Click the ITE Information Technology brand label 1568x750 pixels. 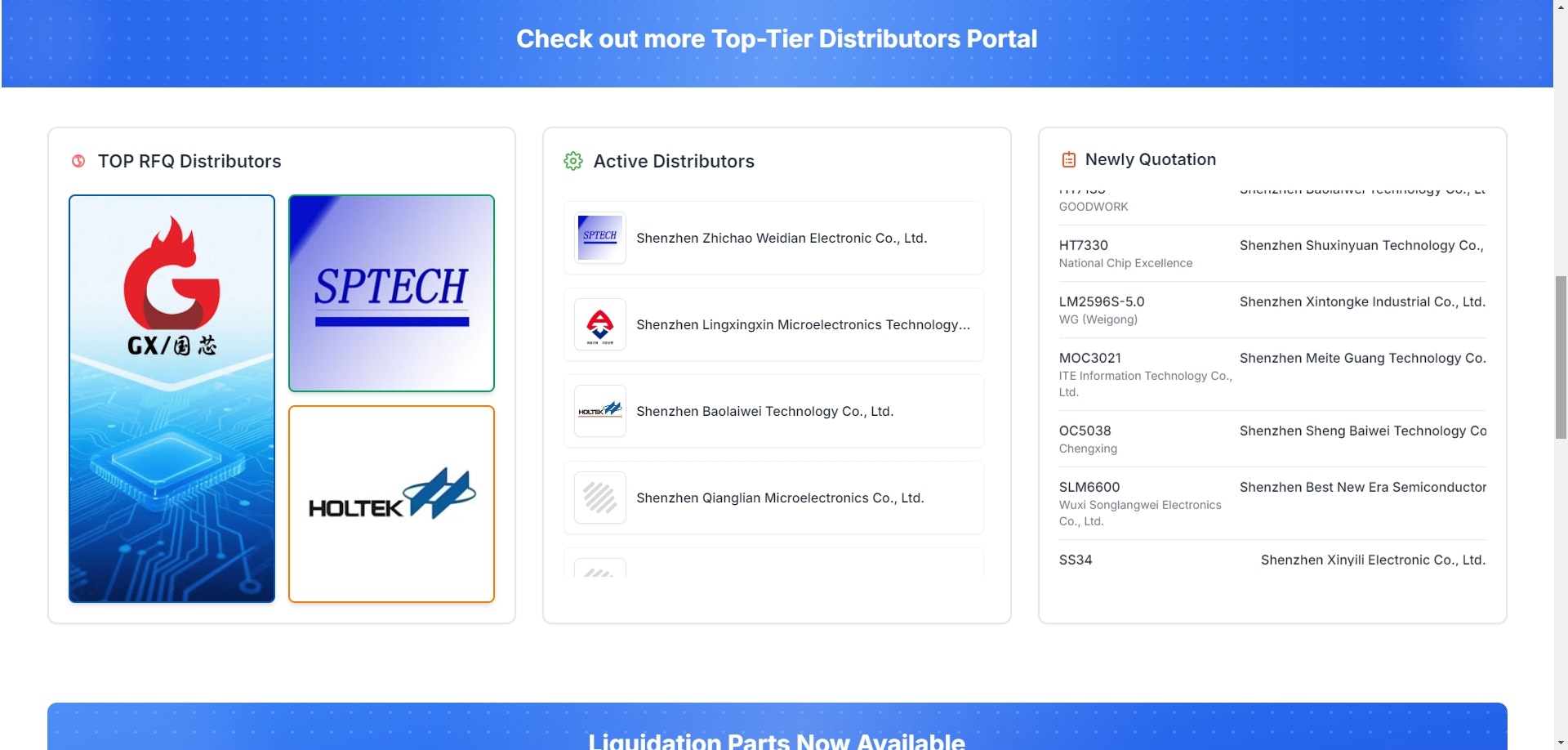click(1145, 384)
